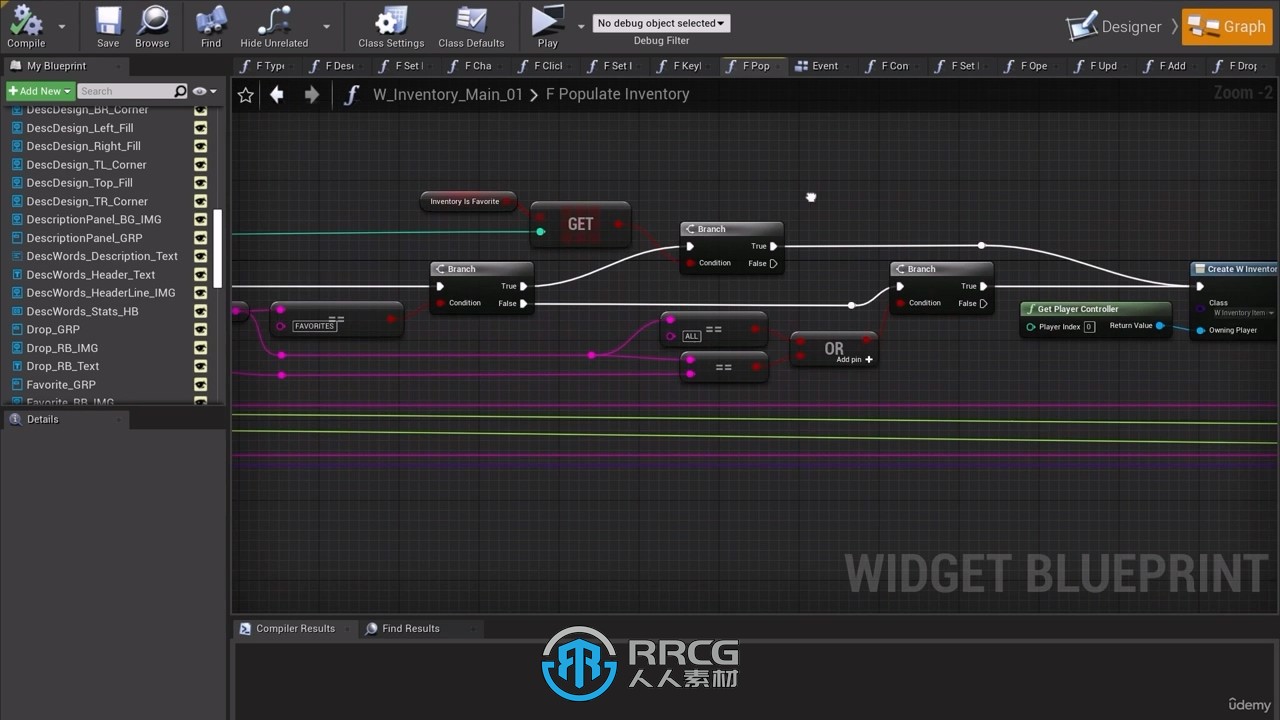This screenshot has height=720, width=1280.
Task: Click the Get Player Controller function icon
Action: (1031, 309)
